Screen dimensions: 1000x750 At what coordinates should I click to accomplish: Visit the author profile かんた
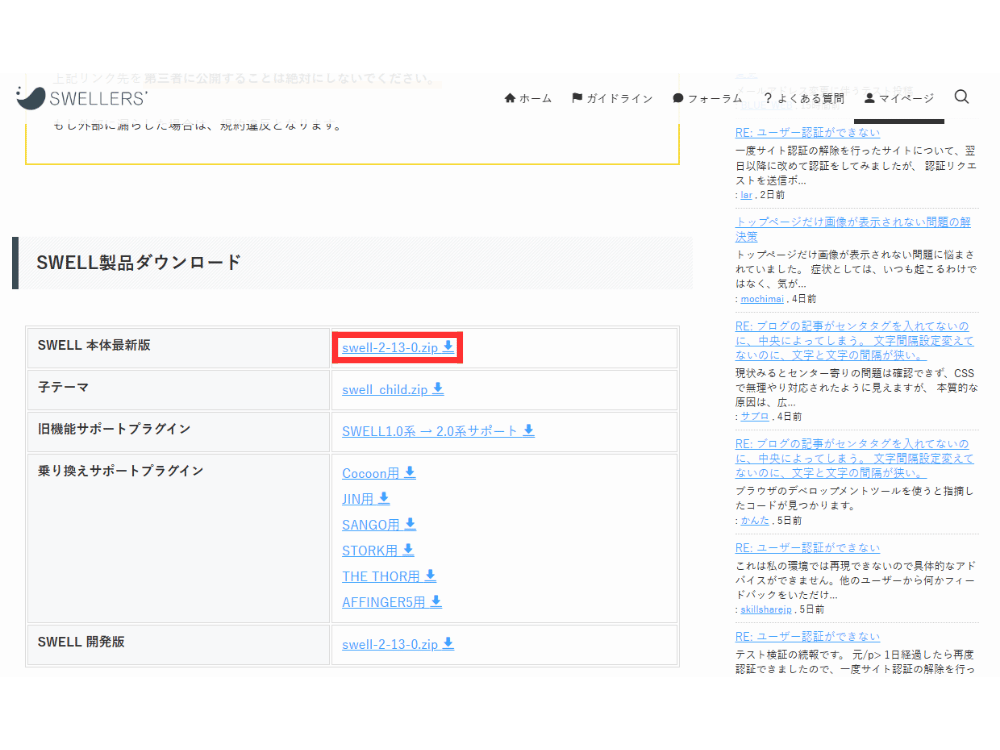click(x=754, y=520)
